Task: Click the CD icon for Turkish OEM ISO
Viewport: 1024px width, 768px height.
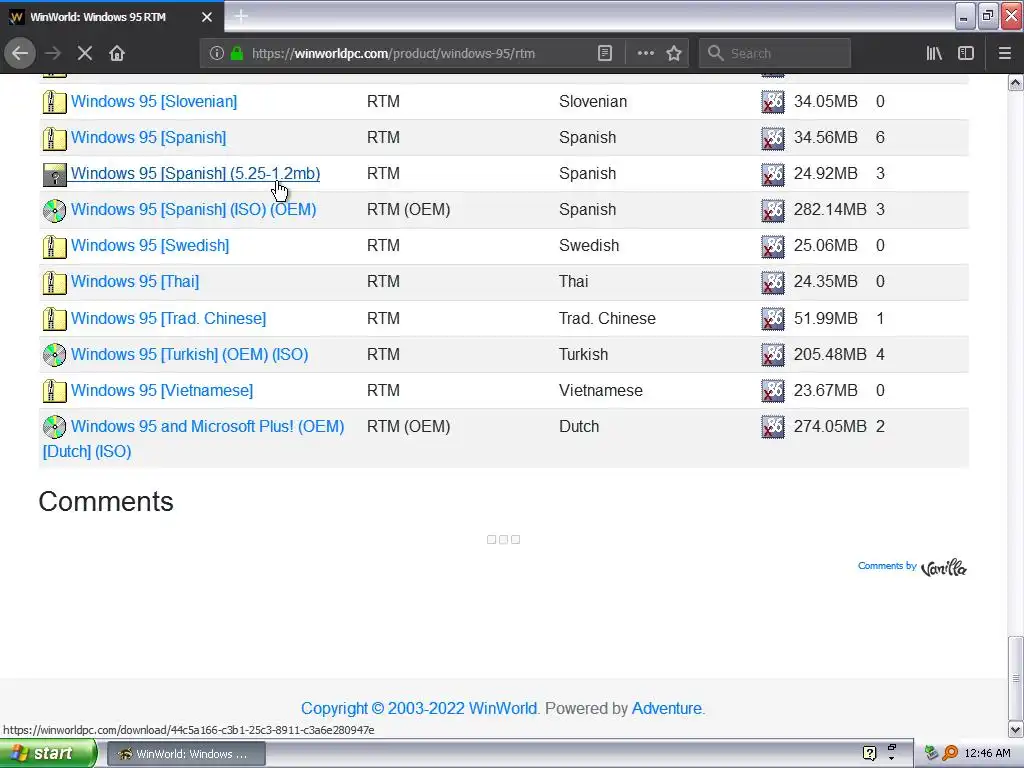Action: [x=54, y=355]
